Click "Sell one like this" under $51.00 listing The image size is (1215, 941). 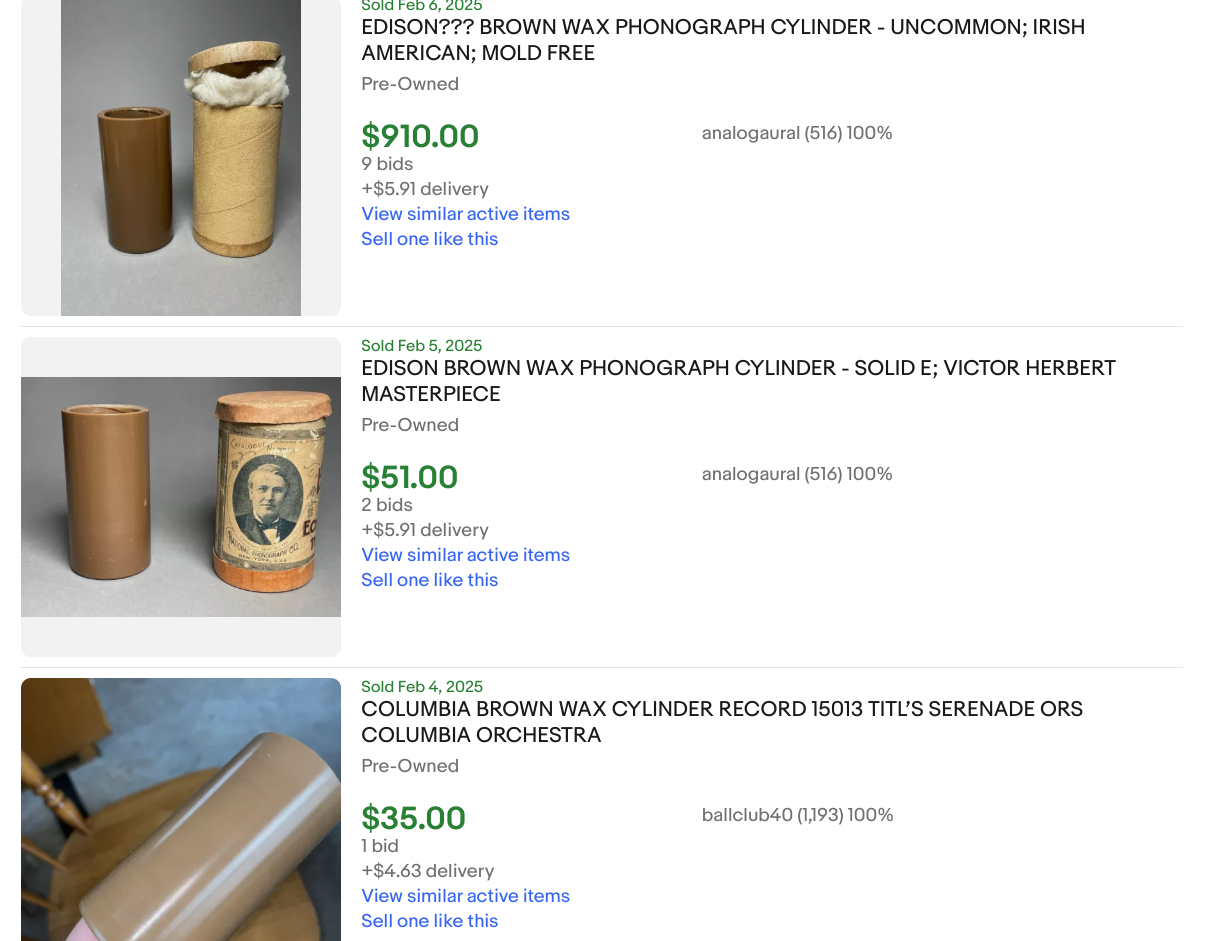pos(429,580)
